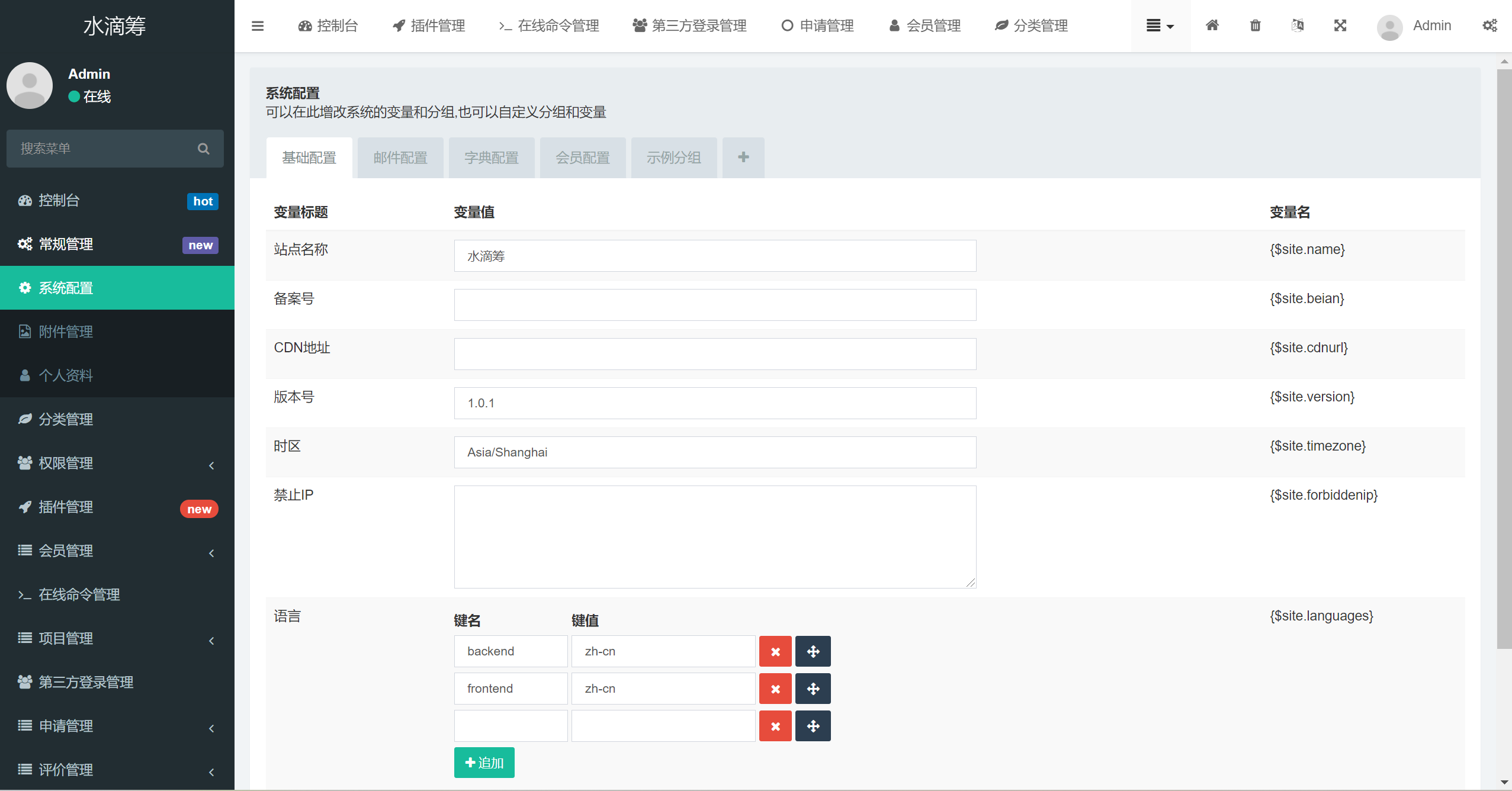This screenshot has height=791, width=1512.
Task: Click the search magnifier in sidebar
Action: coord(203,149)
